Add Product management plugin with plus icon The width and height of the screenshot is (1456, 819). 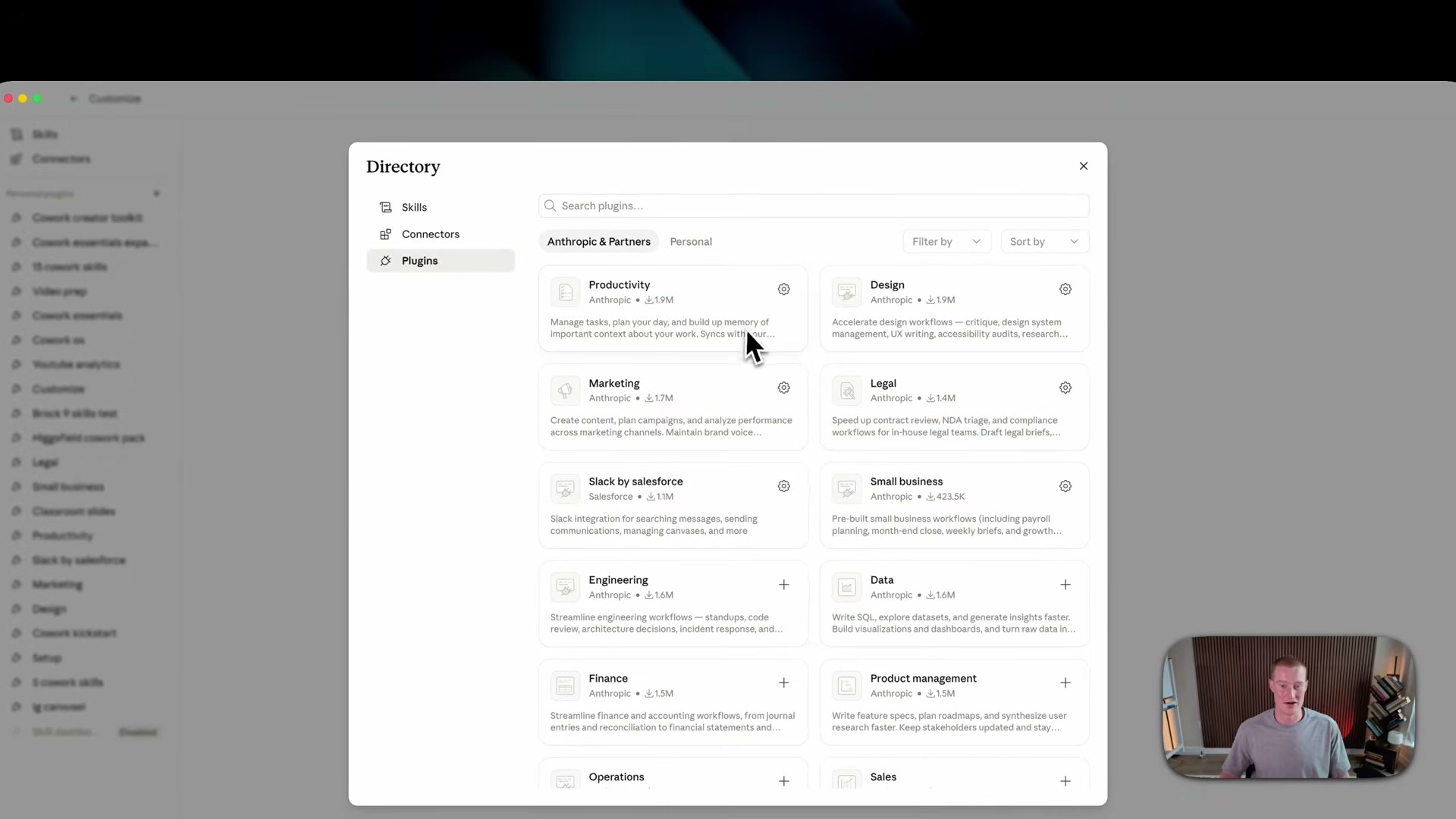tap(1065, 682)
